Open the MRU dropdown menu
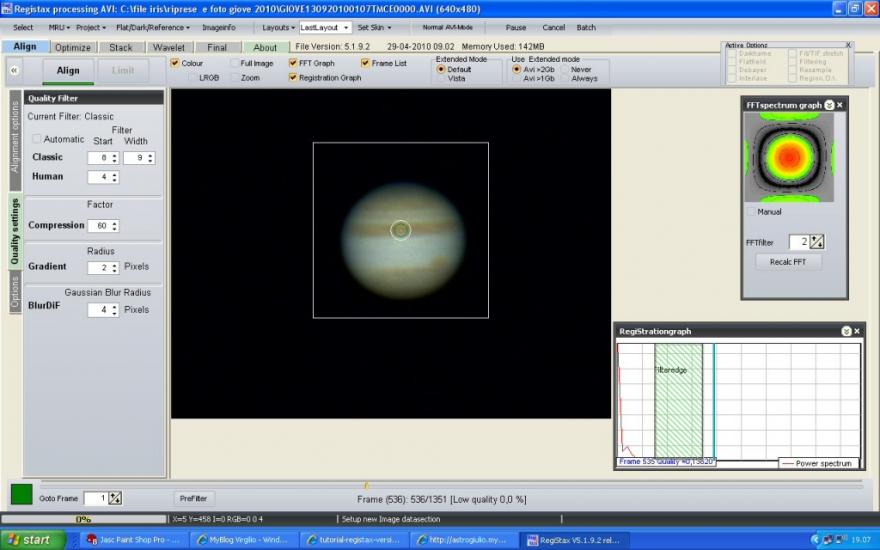 click(59, 28)
